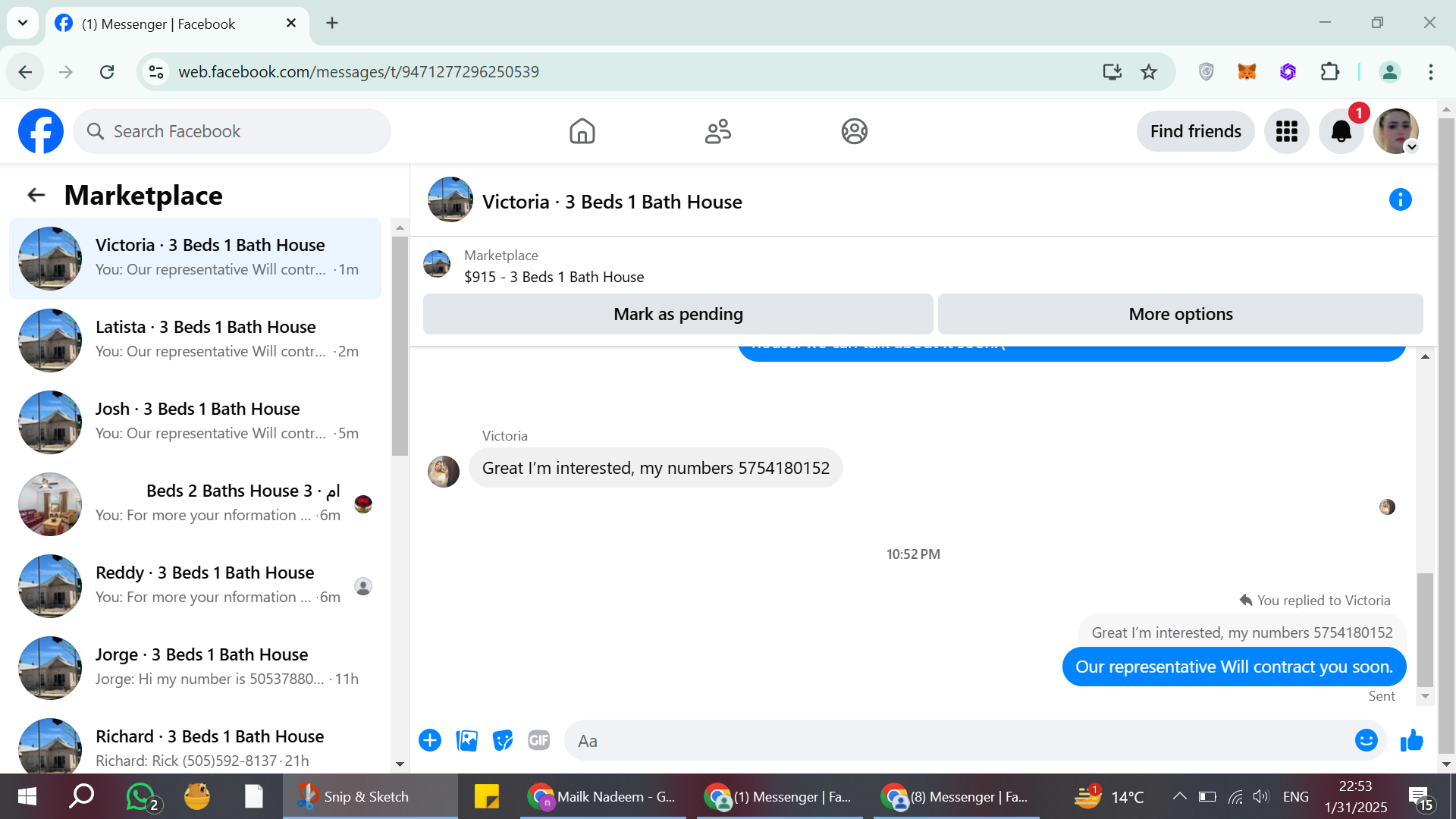Open Sticky Notes from the taskbar

(x=486, y=796)
